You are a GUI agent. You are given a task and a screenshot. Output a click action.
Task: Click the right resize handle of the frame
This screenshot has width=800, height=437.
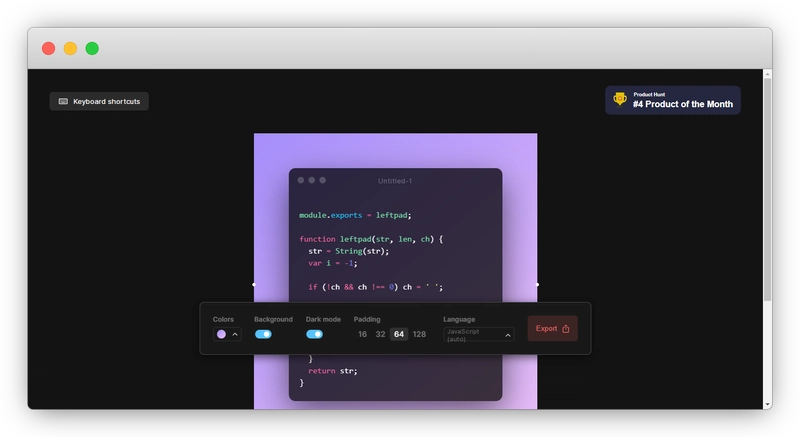point(537,285)
